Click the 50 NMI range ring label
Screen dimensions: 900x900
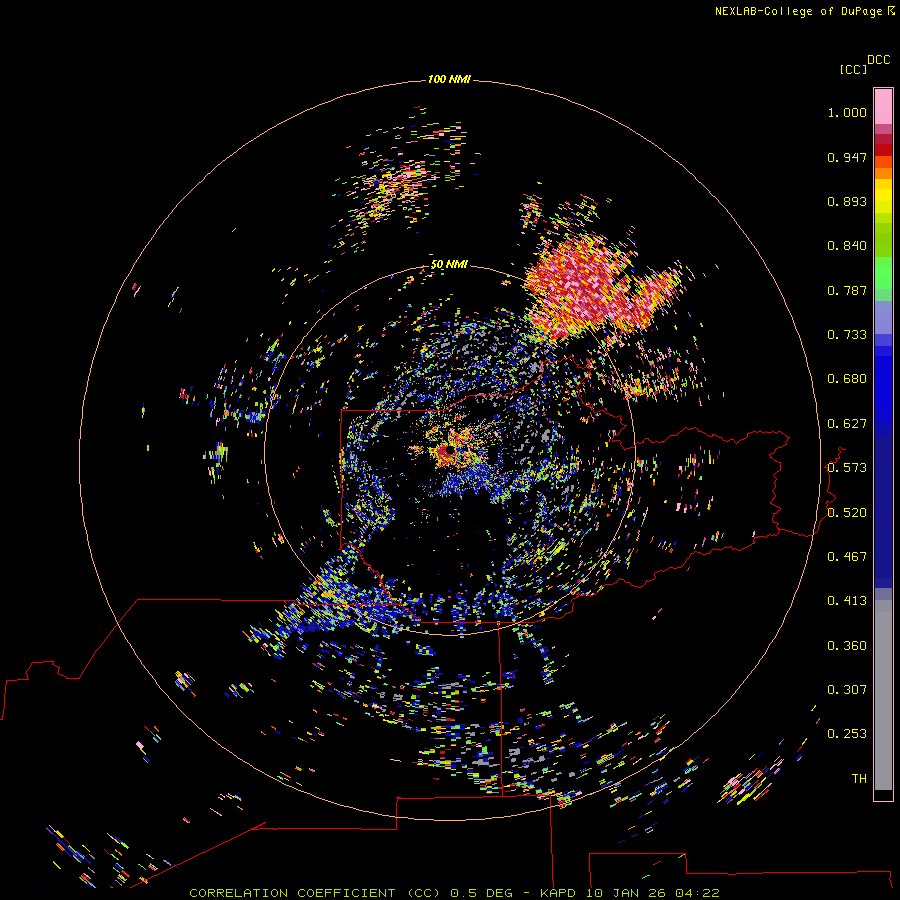pos(449,264)
